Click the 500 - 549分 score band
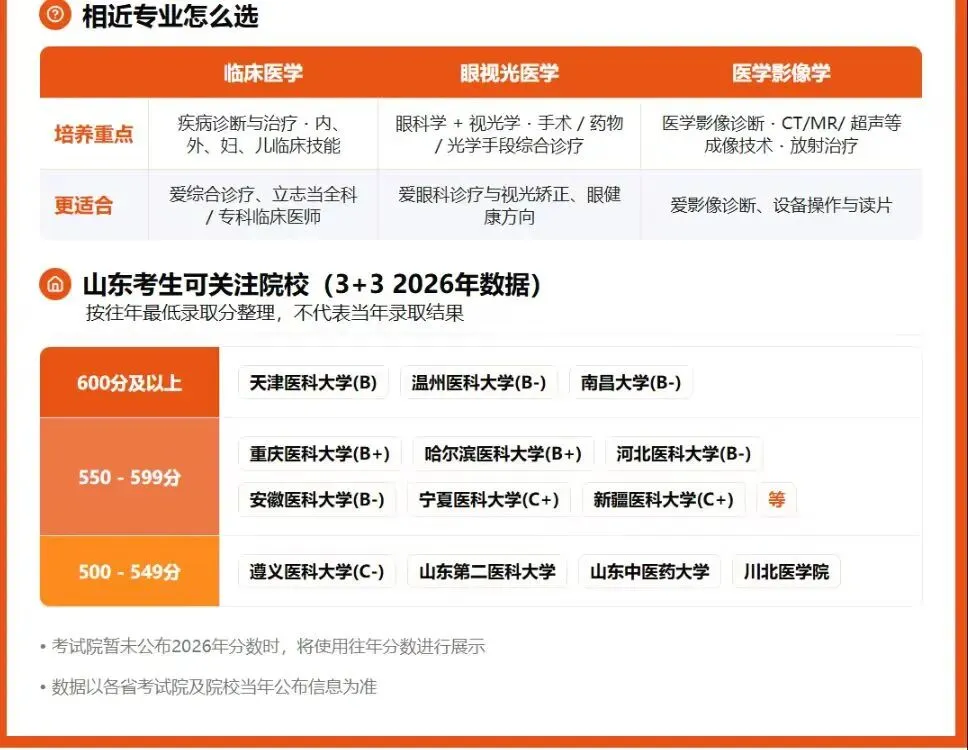This screenshot has width=968, height=750. pos(130,572)
